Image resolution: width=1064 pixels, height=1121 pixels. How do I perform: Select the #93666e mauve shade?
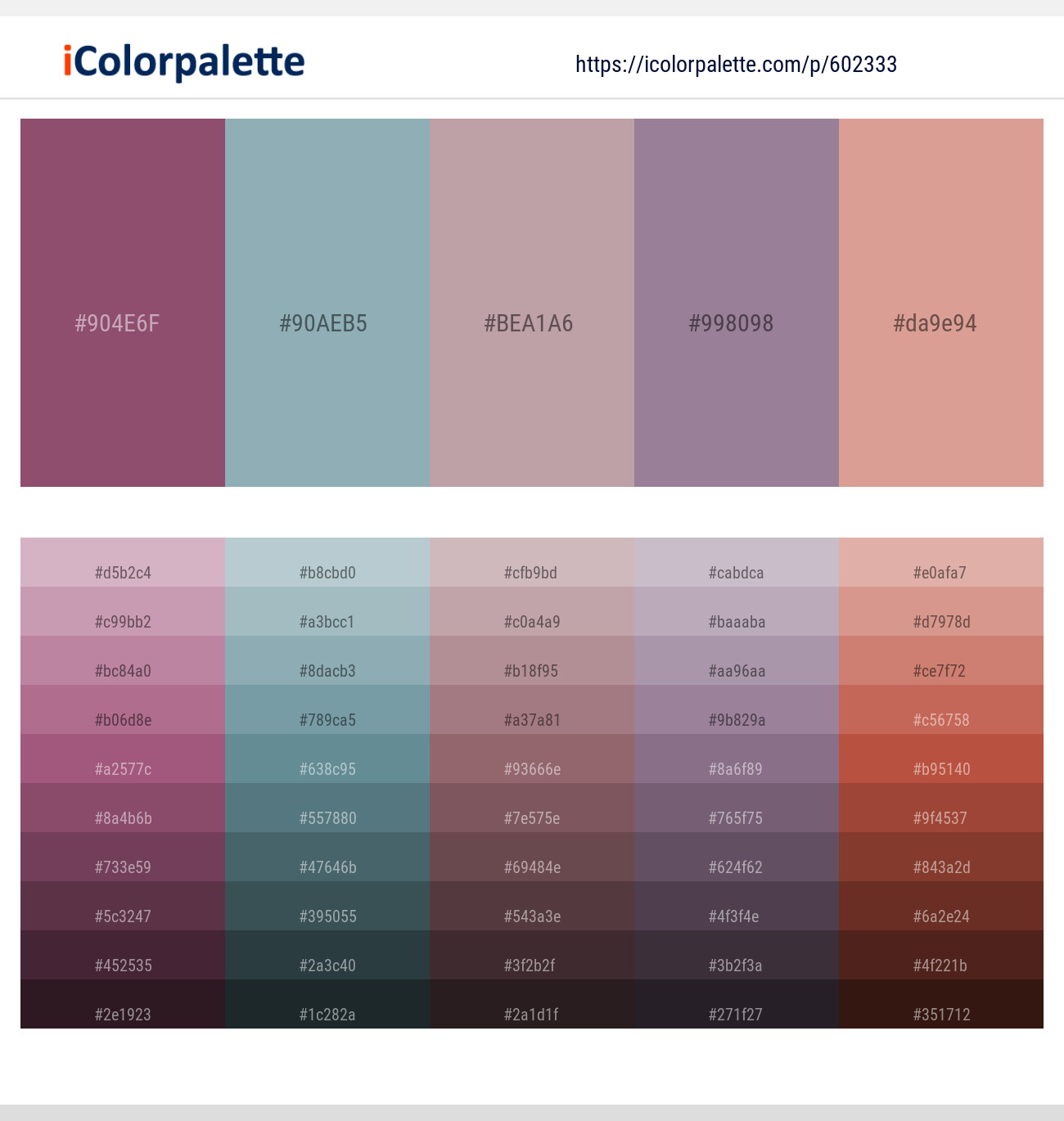(532, 759)
